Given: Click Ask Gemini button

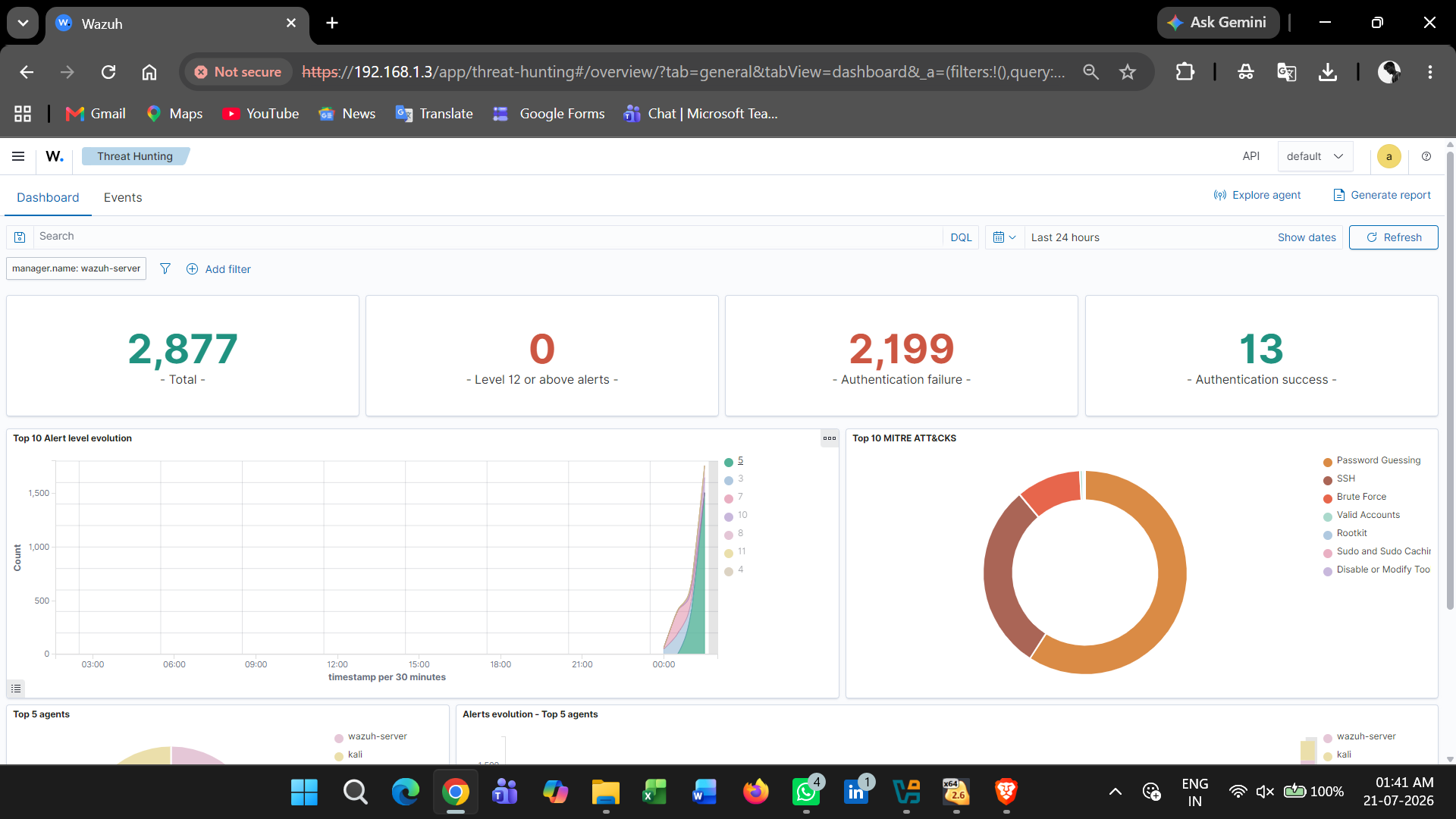Looking at the screenshot, I should [1217, 23].
